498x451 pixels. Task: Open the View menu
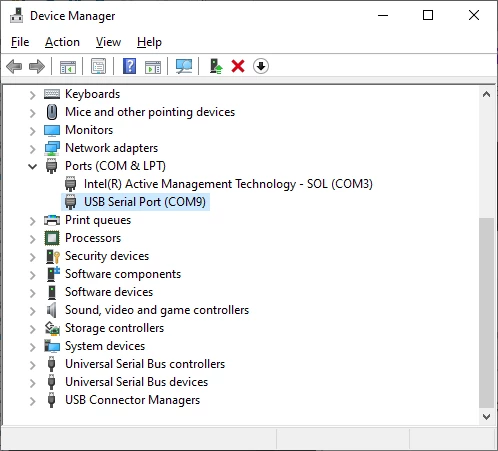click(x=108, y=42)
